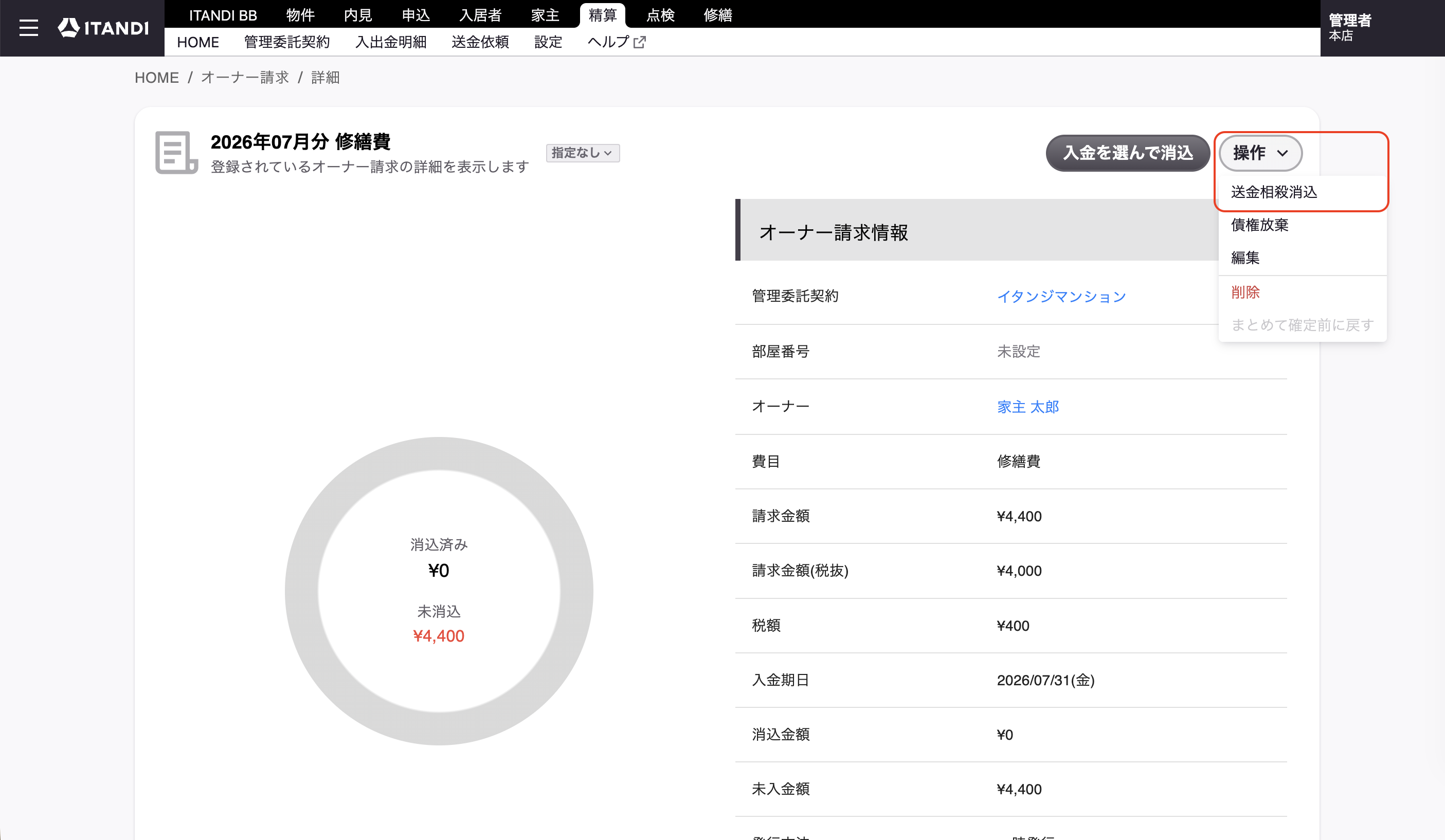
Task: Click the document icon beside the title
Action: click(176, 153)
